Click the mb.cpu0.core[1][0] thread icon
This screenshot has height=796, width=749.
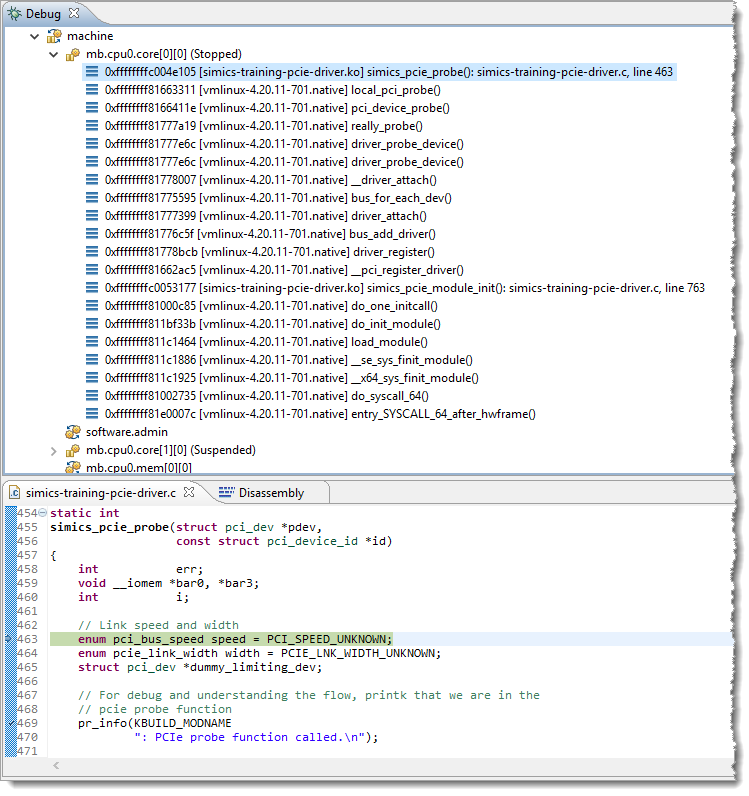73,450
